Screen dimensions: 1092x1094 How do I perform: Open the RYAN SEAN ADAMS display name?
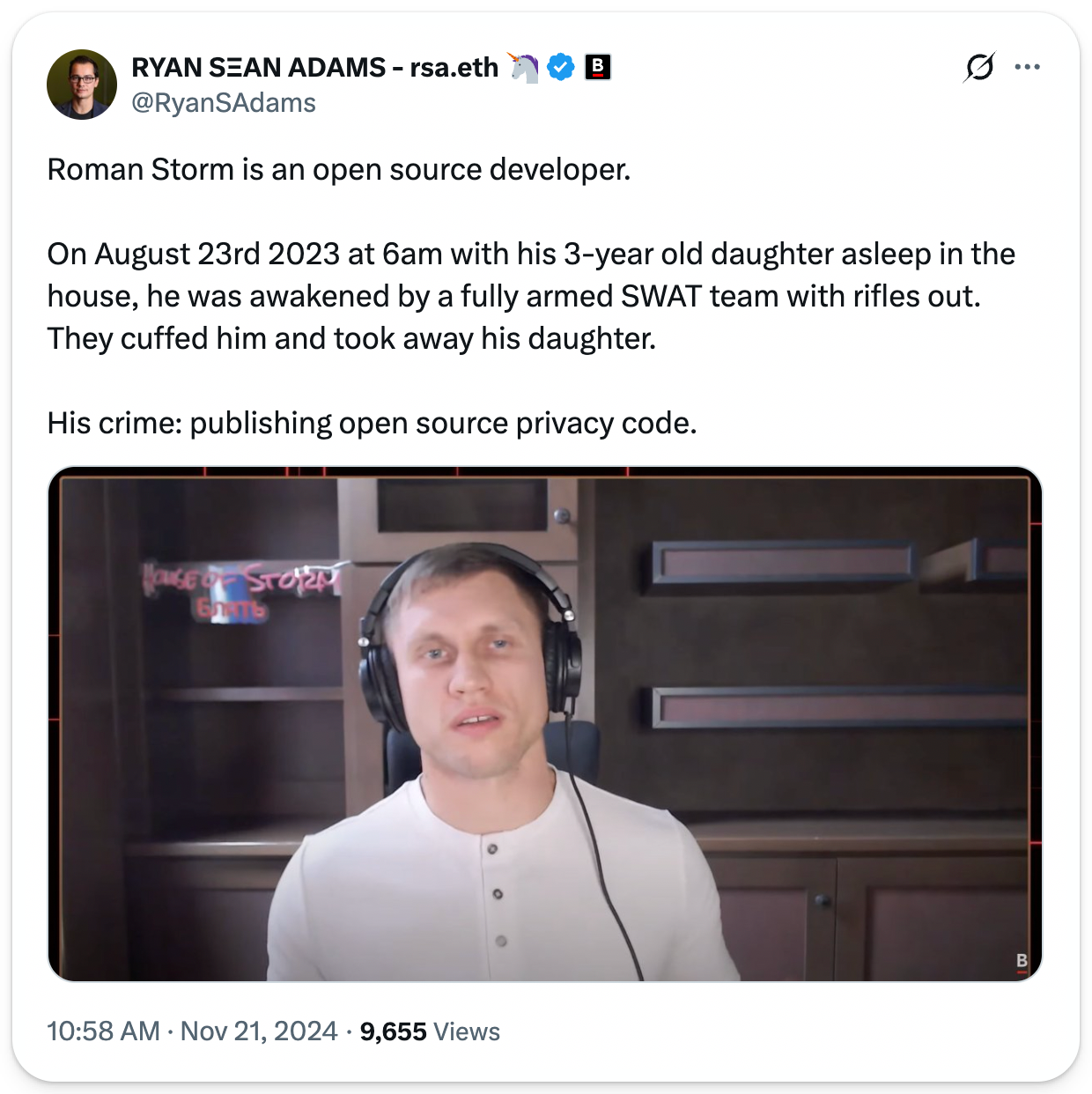pos(314,67)
